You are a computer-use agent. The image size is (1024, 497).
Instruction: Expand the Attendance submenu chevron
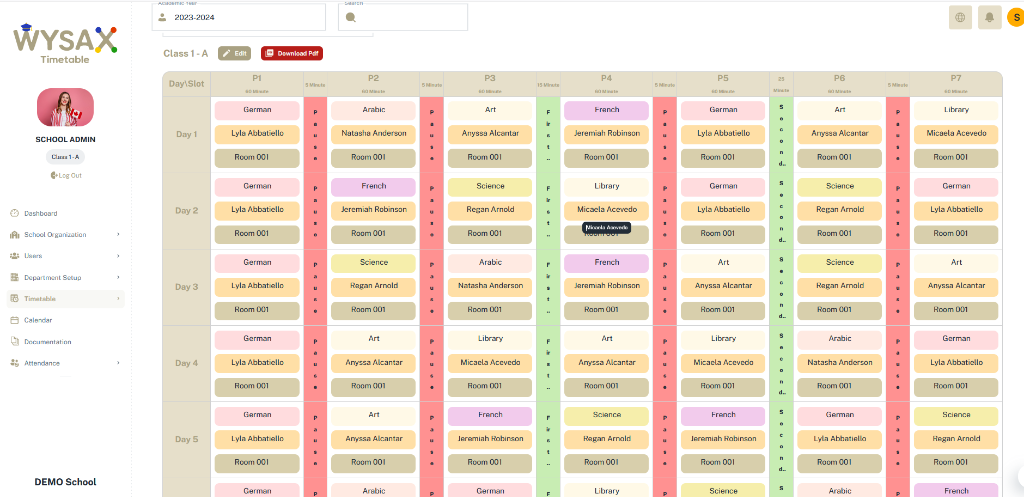coord(118,363)
